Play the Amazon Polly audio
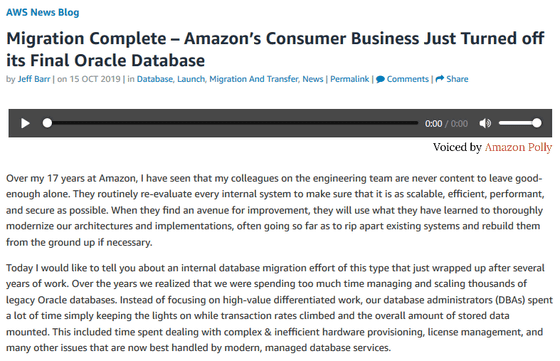This screenshot has height=361, width=560. 25,124
